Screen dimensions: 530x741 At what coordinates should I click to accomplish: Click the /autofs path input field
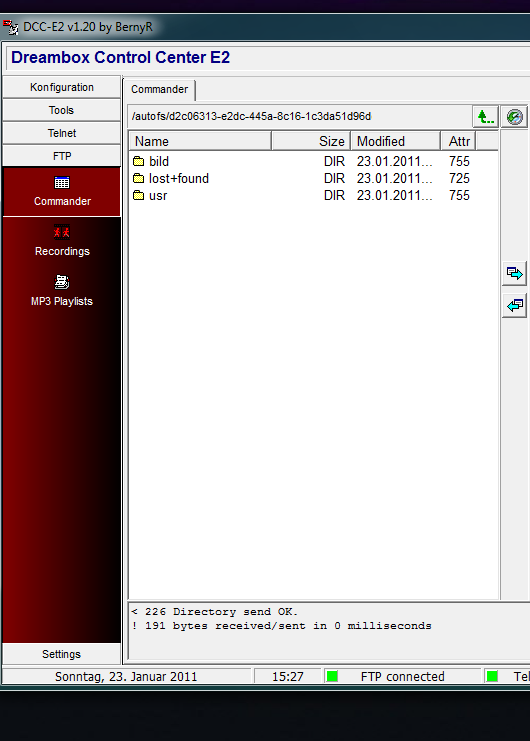[x=299, y=116]
